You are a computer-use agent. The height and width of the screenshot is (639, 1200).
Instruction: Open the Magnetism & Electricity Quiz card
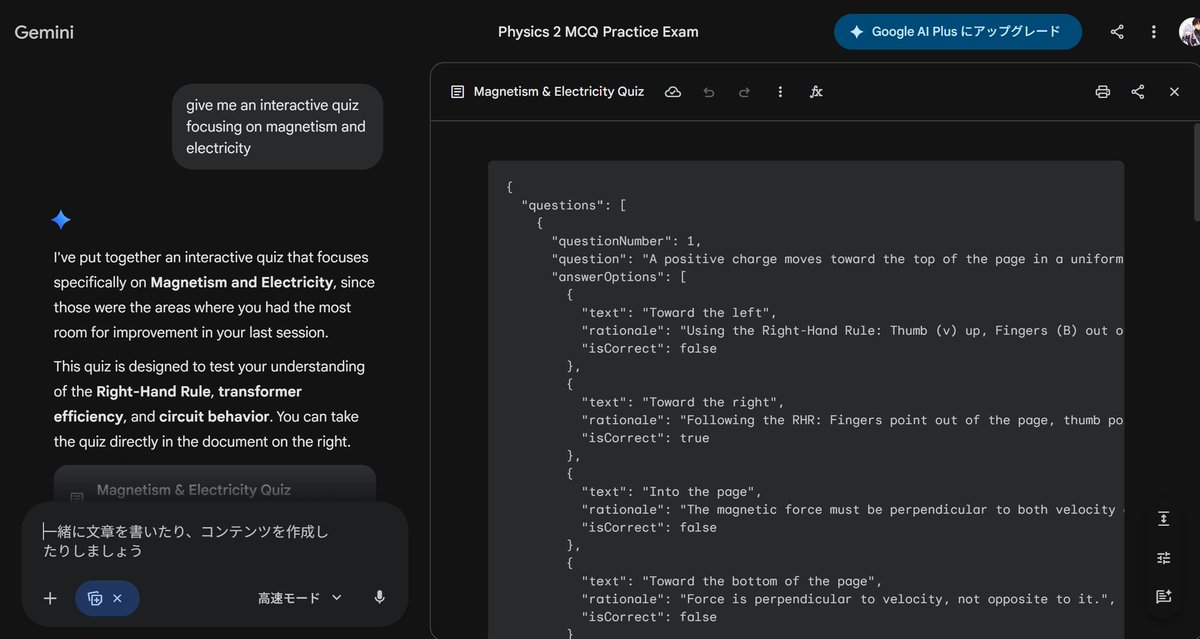click(x=215, y=484)
